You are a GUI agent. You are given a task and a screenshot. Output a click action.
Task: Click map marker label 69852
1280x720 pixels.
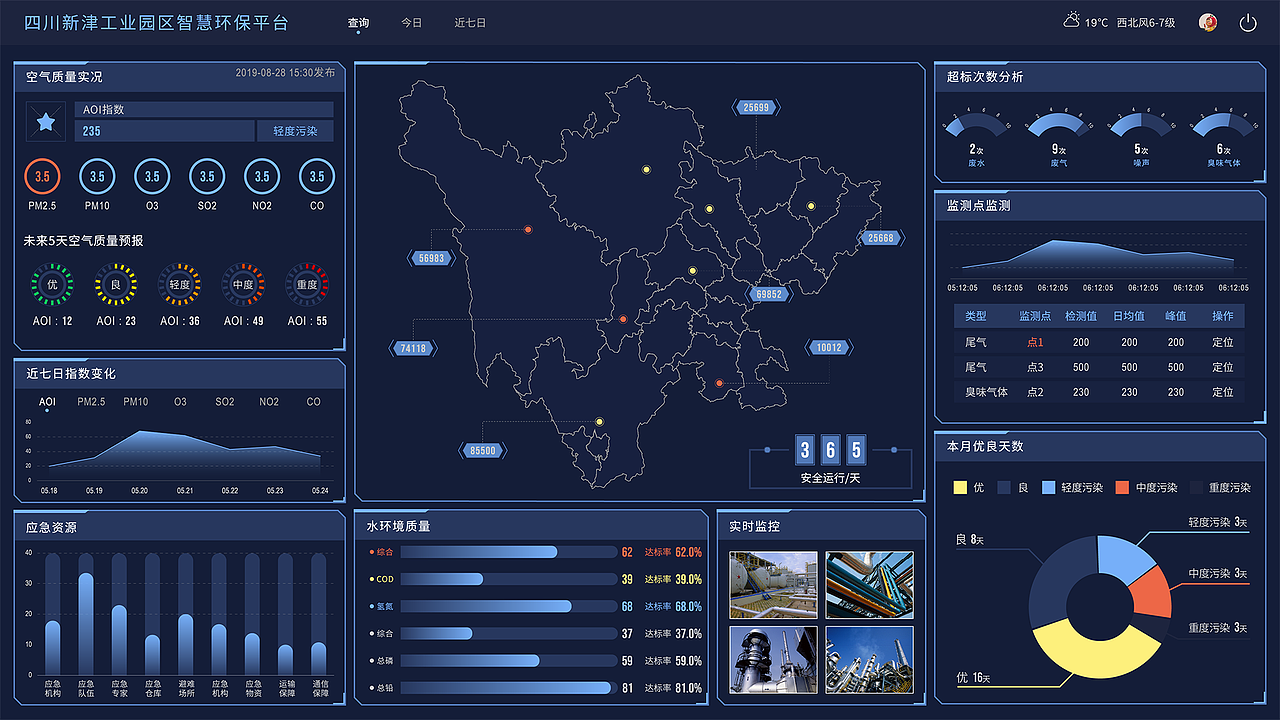coord(769,295)
